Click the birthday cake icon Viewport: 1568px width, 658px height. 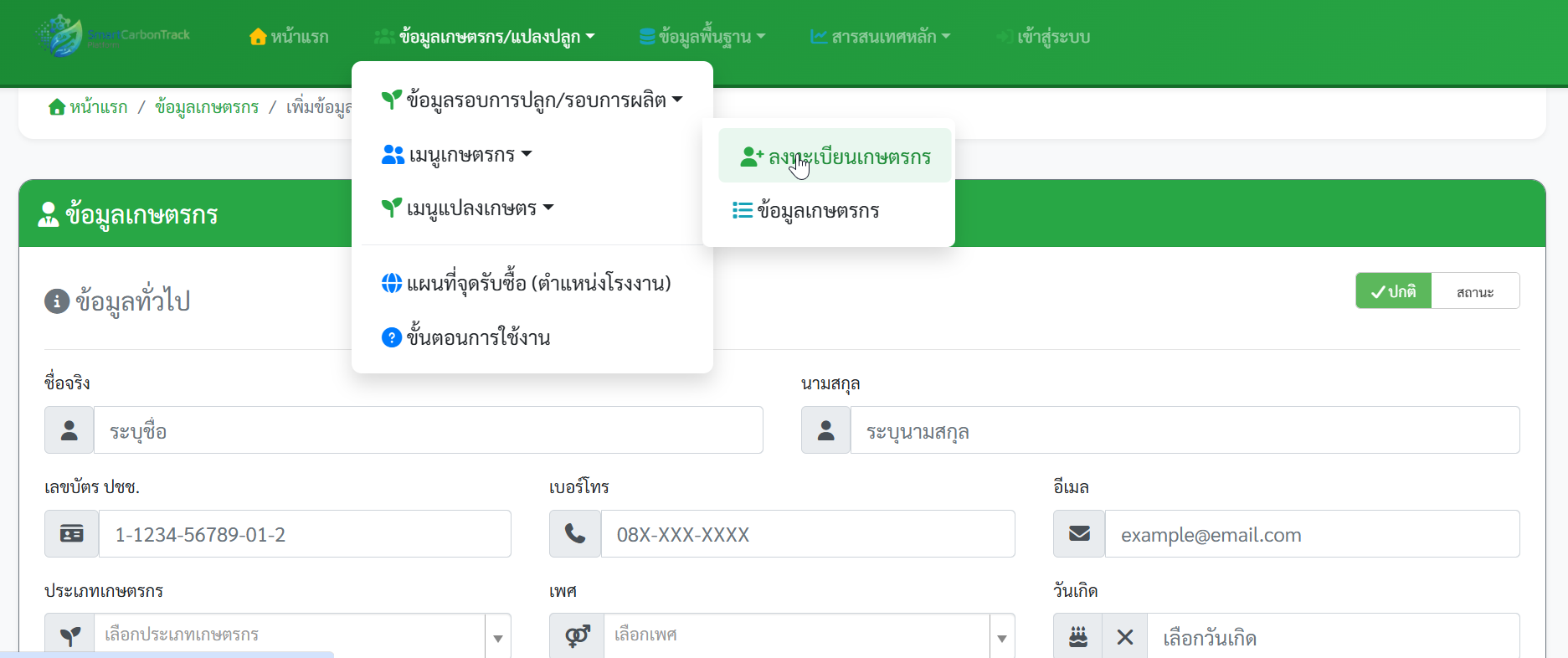pos(1078,637)
